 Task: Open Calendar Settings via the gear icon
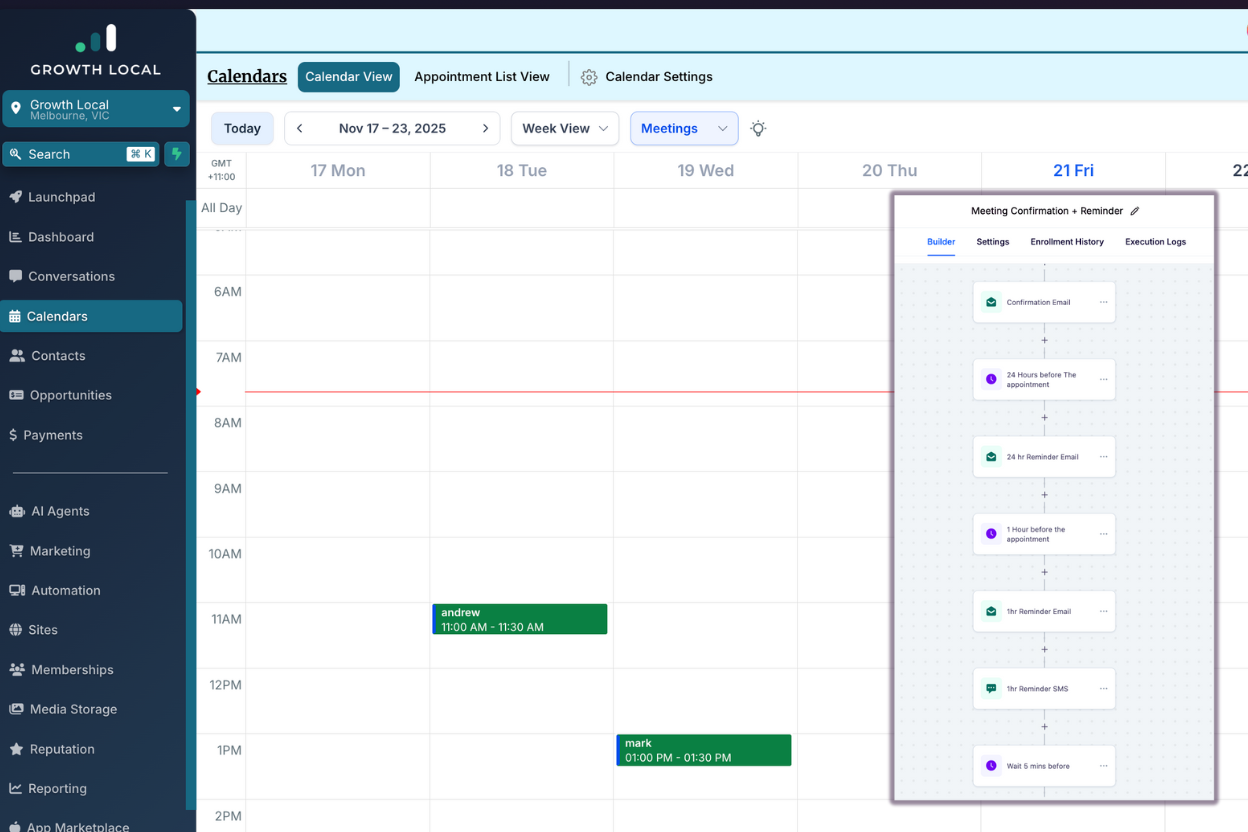589,77
